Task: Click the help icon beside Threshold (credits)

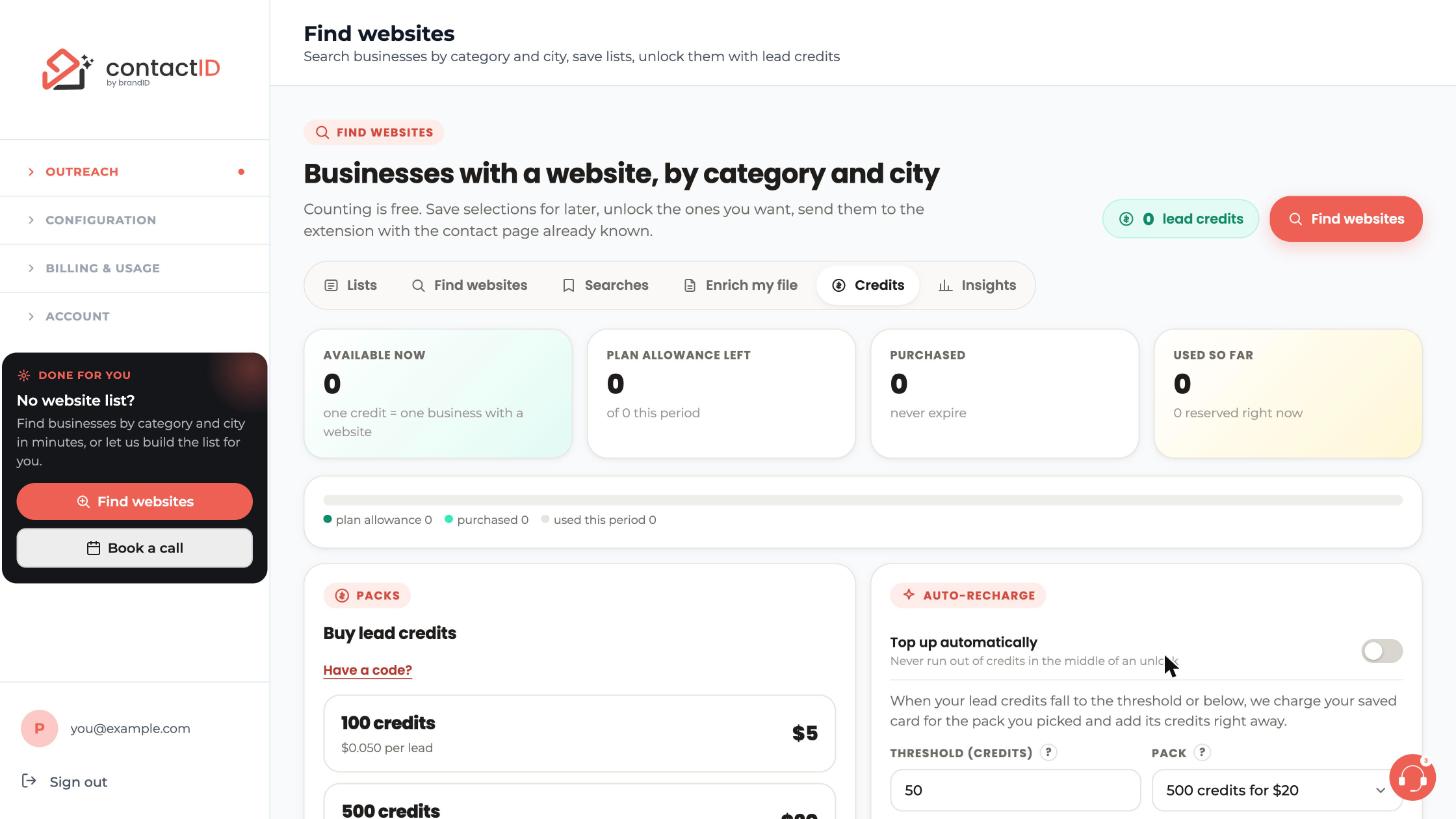Action: [x=1048, y=752]
